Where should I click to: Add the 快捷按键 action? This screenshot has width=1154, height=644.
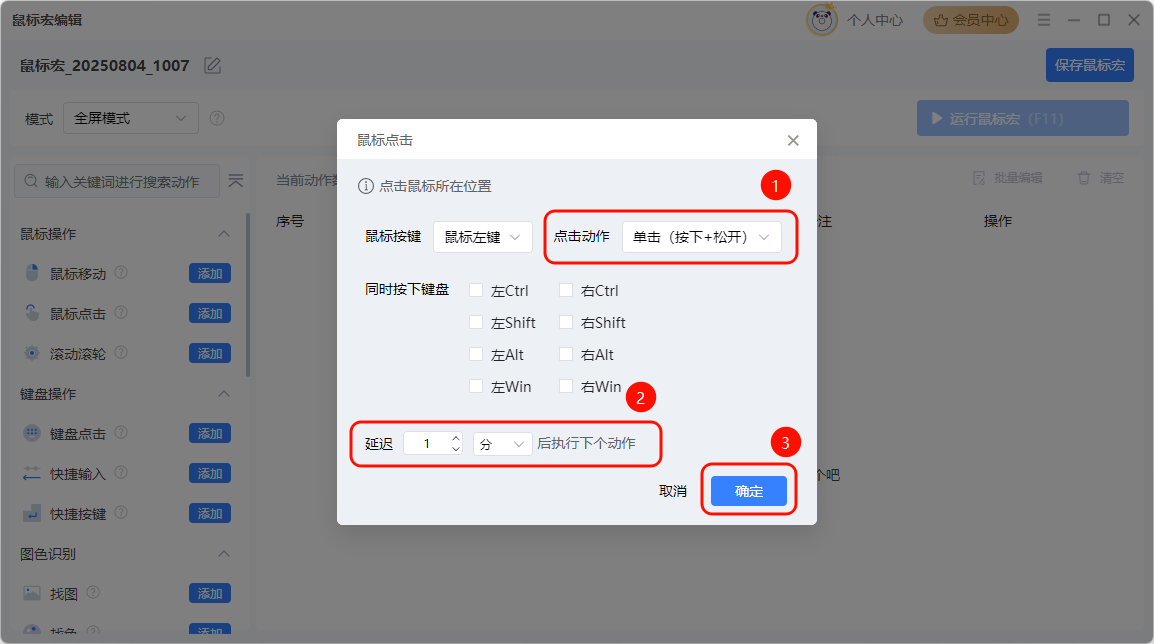tap(210, 513)
